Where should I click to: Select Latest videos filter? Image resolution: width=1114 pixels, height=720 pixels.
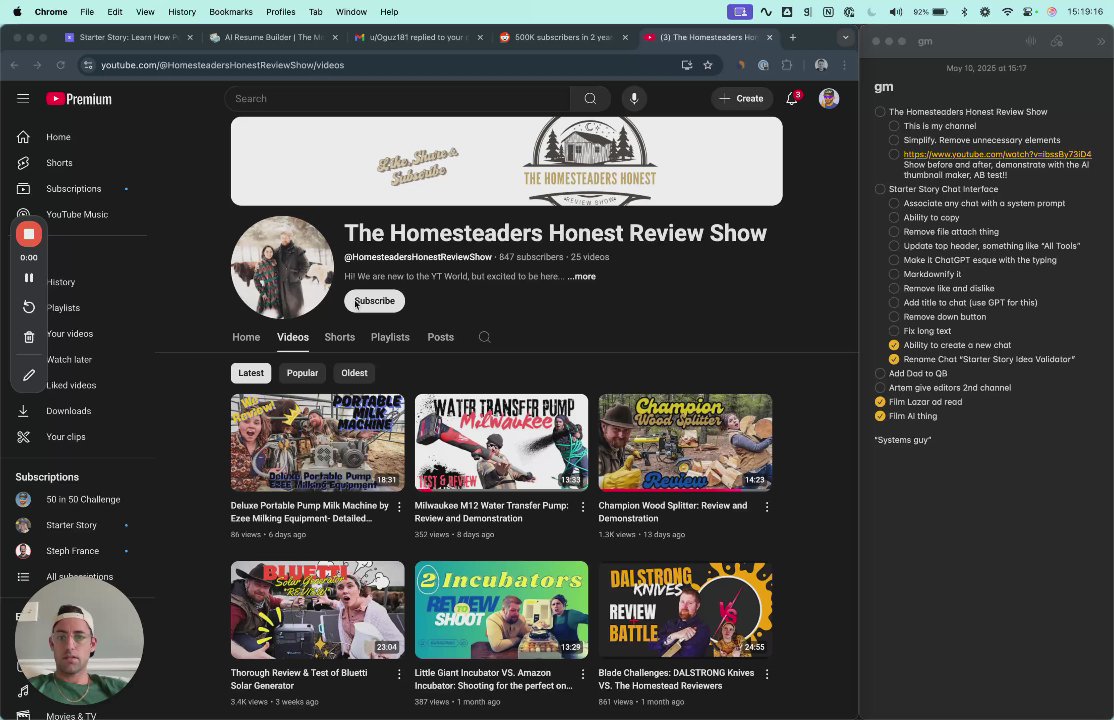click(x=251, y=373)
